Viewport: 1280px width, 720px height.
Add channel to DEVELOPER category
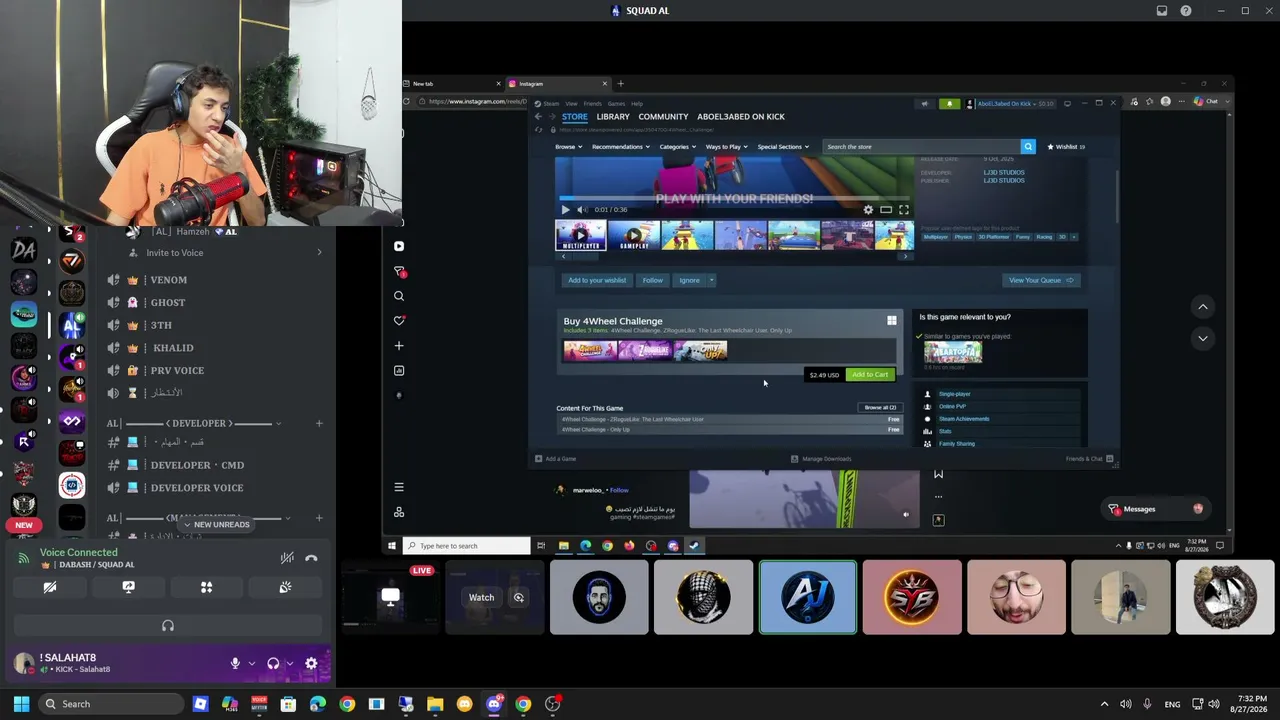tap(319, 423)
